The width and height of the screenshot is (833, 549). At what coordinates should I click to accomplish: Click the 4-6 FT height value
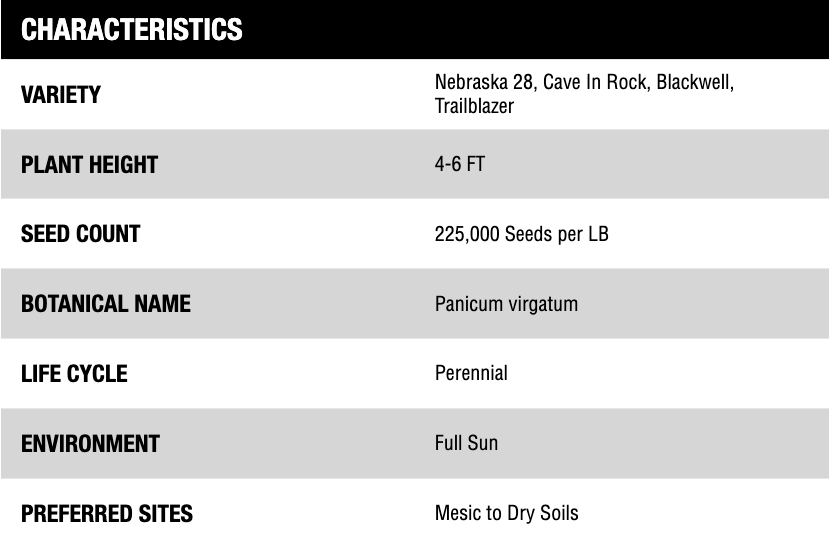coord(459,164)
